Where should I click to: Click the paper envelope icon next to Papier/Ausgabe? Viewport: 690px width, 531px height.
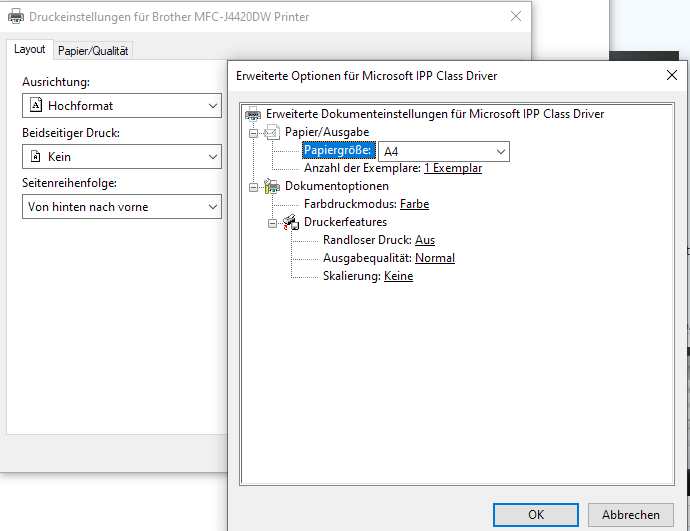coord(272,132)
